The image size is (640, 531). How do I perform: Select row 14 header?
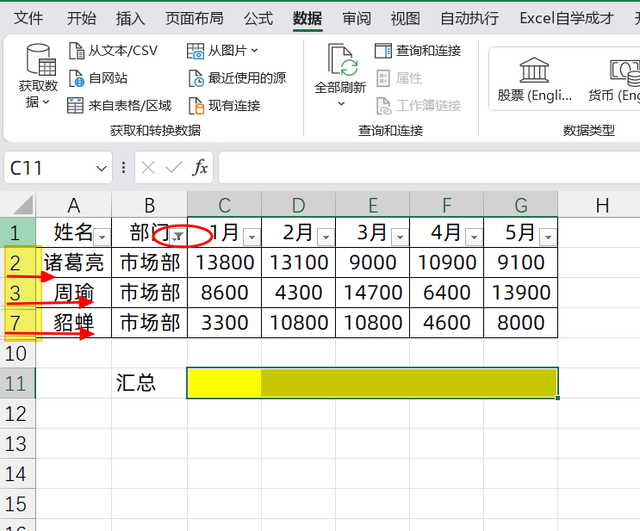[x=17, y=473]
